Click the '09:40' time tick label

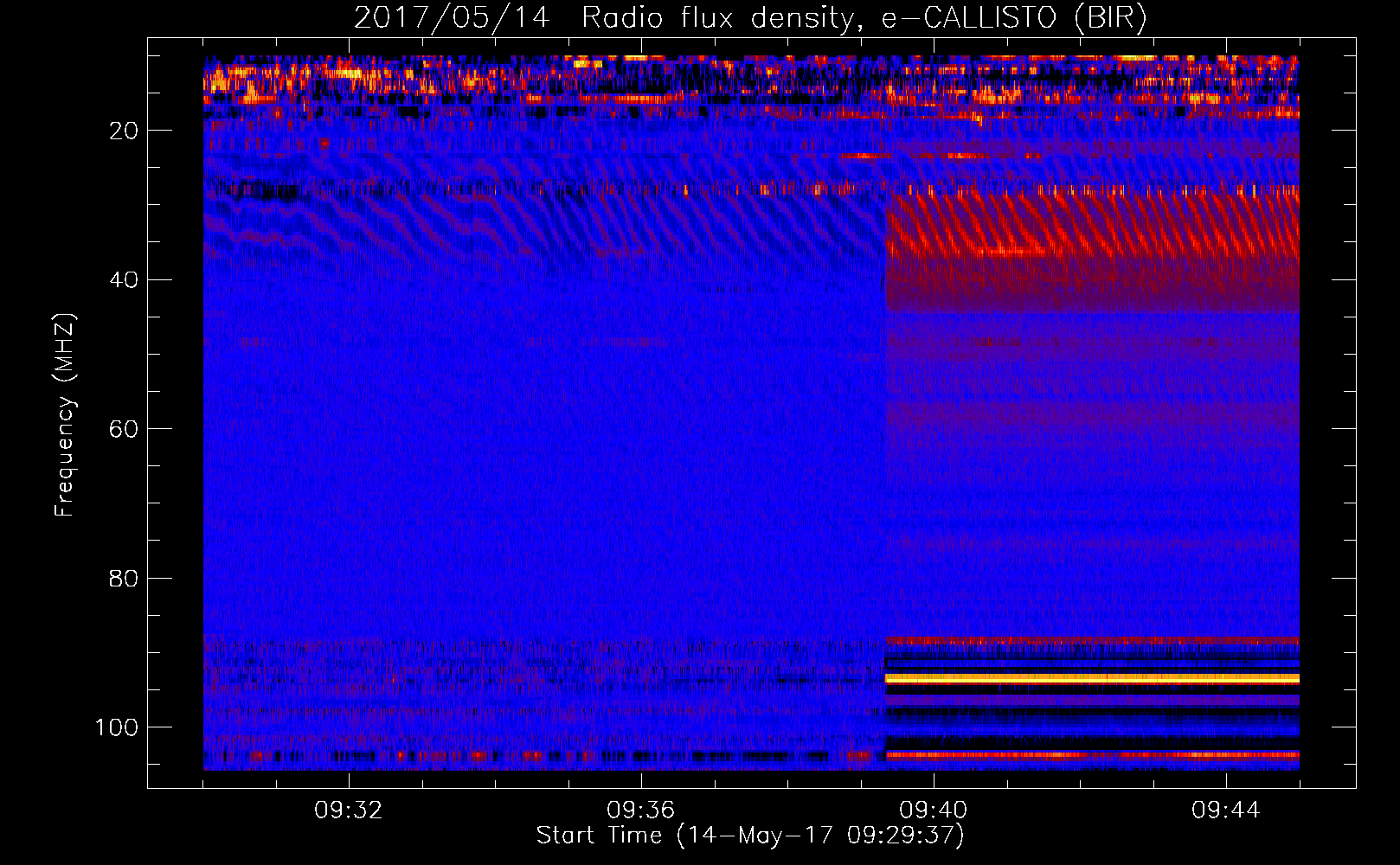tap(934, 811)
